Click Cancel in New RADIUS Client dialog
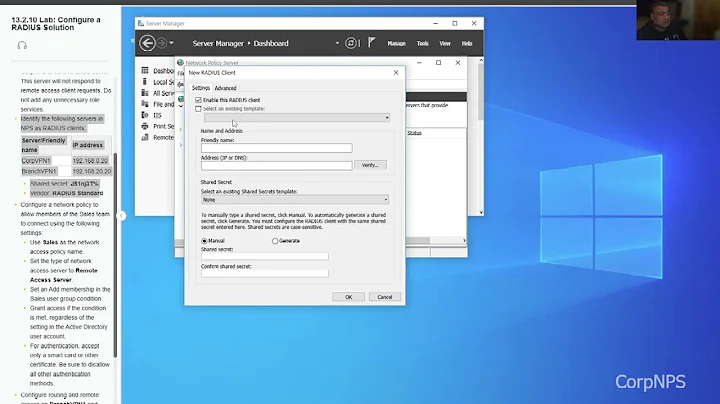 click(385, 297)
